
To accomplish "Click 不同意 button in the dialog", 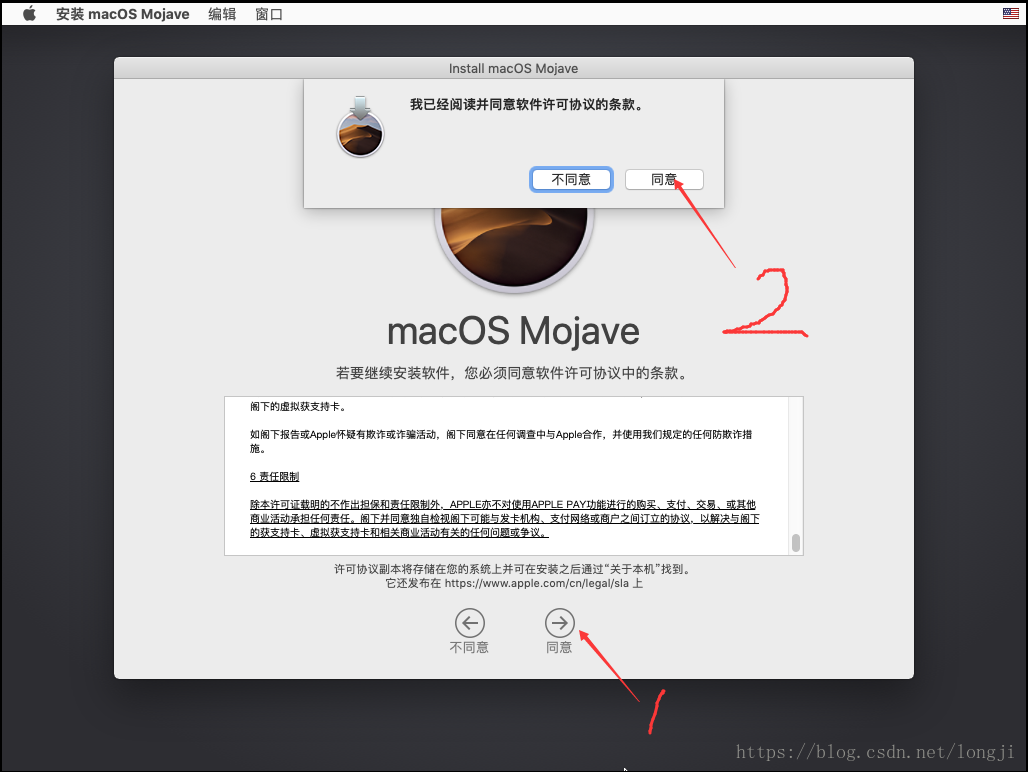I will pyautogui.click(x=571, y=180).
